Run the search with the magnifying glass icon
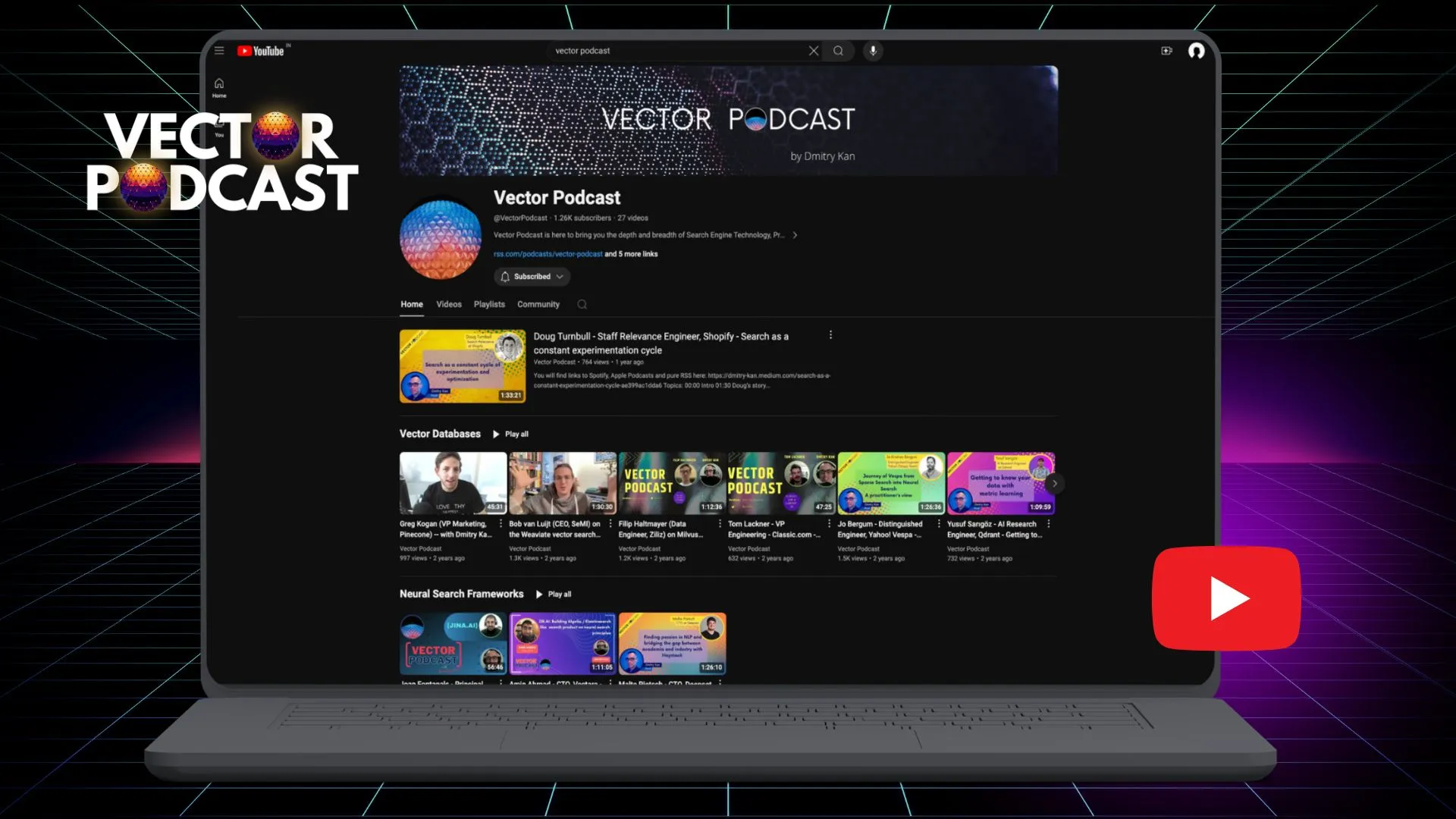Screen dimensions: 1456x819 [x=838, y=51]
